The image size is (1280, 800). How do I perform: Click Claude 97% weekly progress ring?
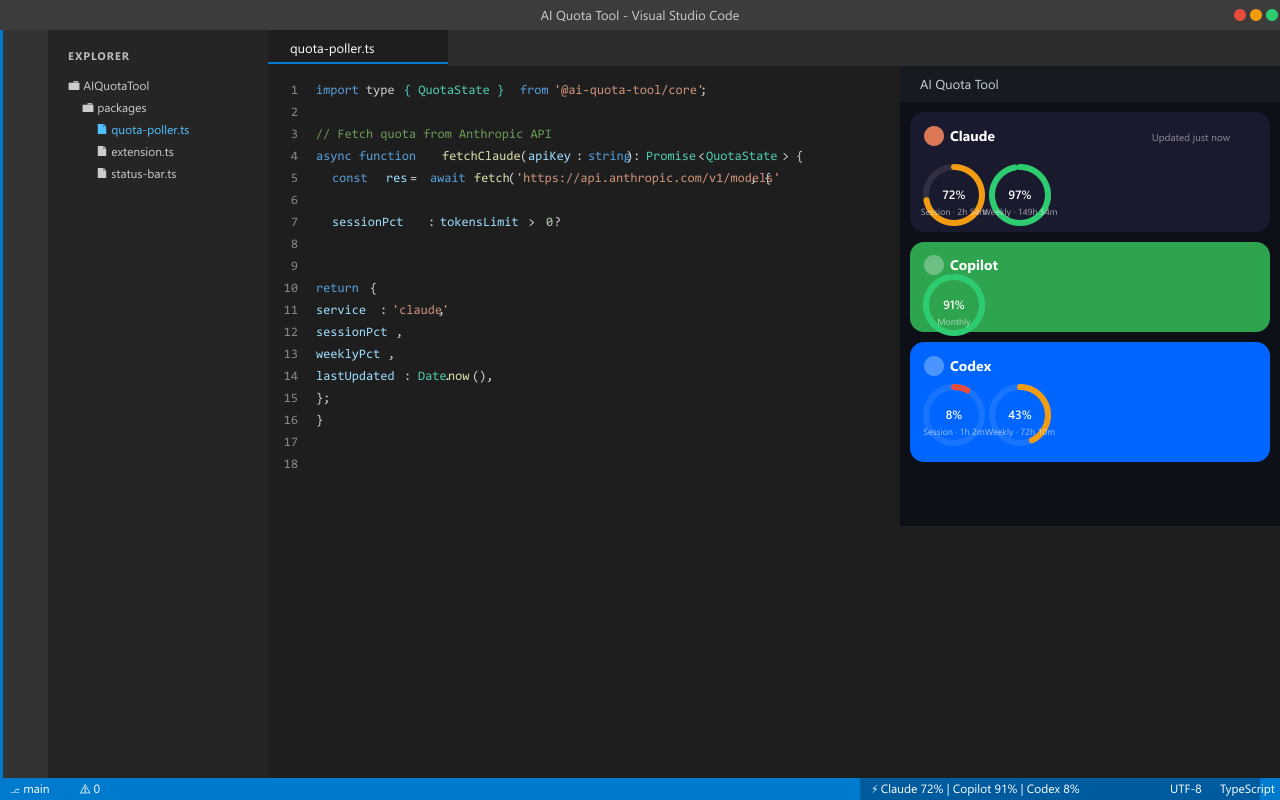point(1020,195)
